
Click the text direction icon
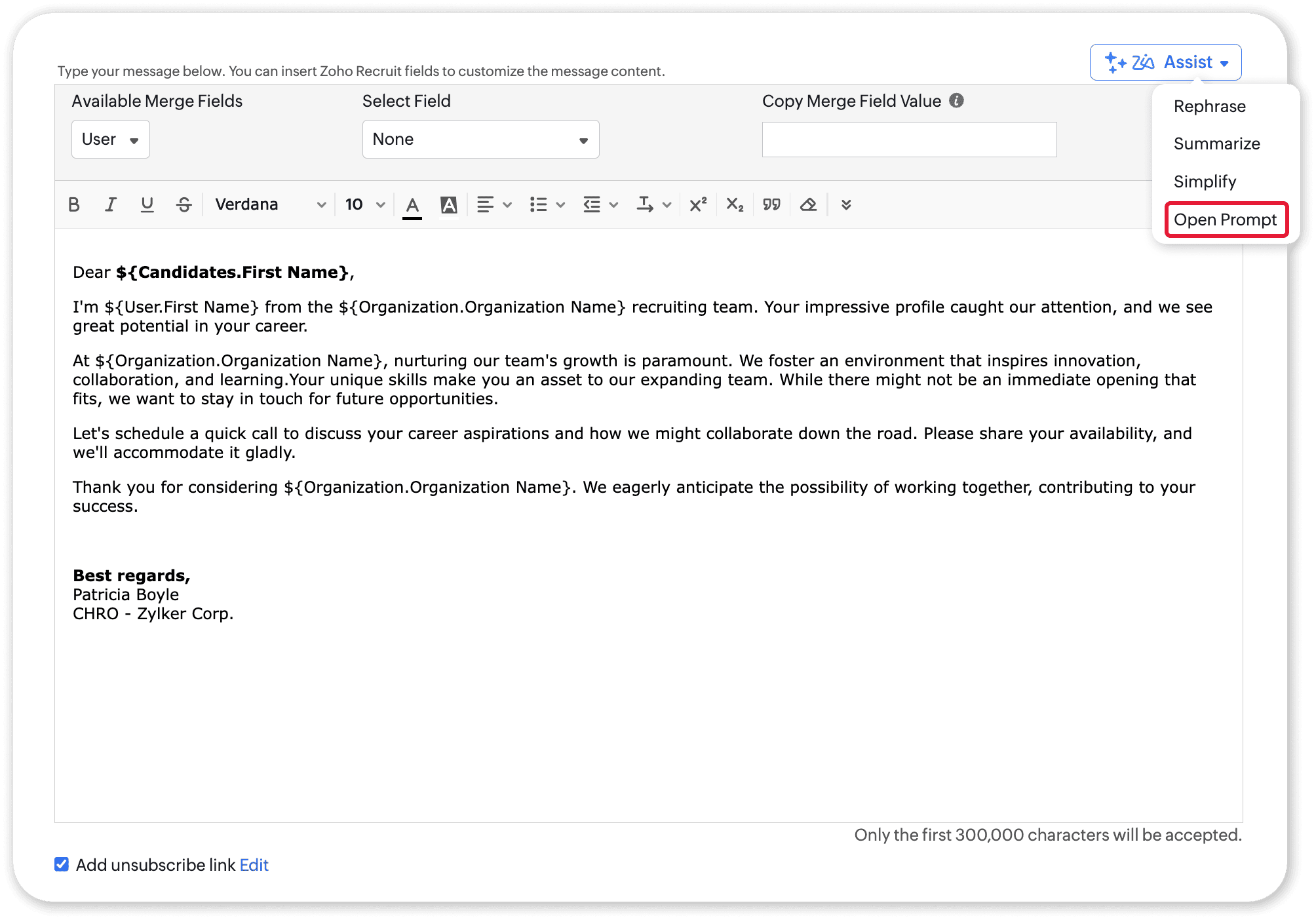[x=645, y=204]
